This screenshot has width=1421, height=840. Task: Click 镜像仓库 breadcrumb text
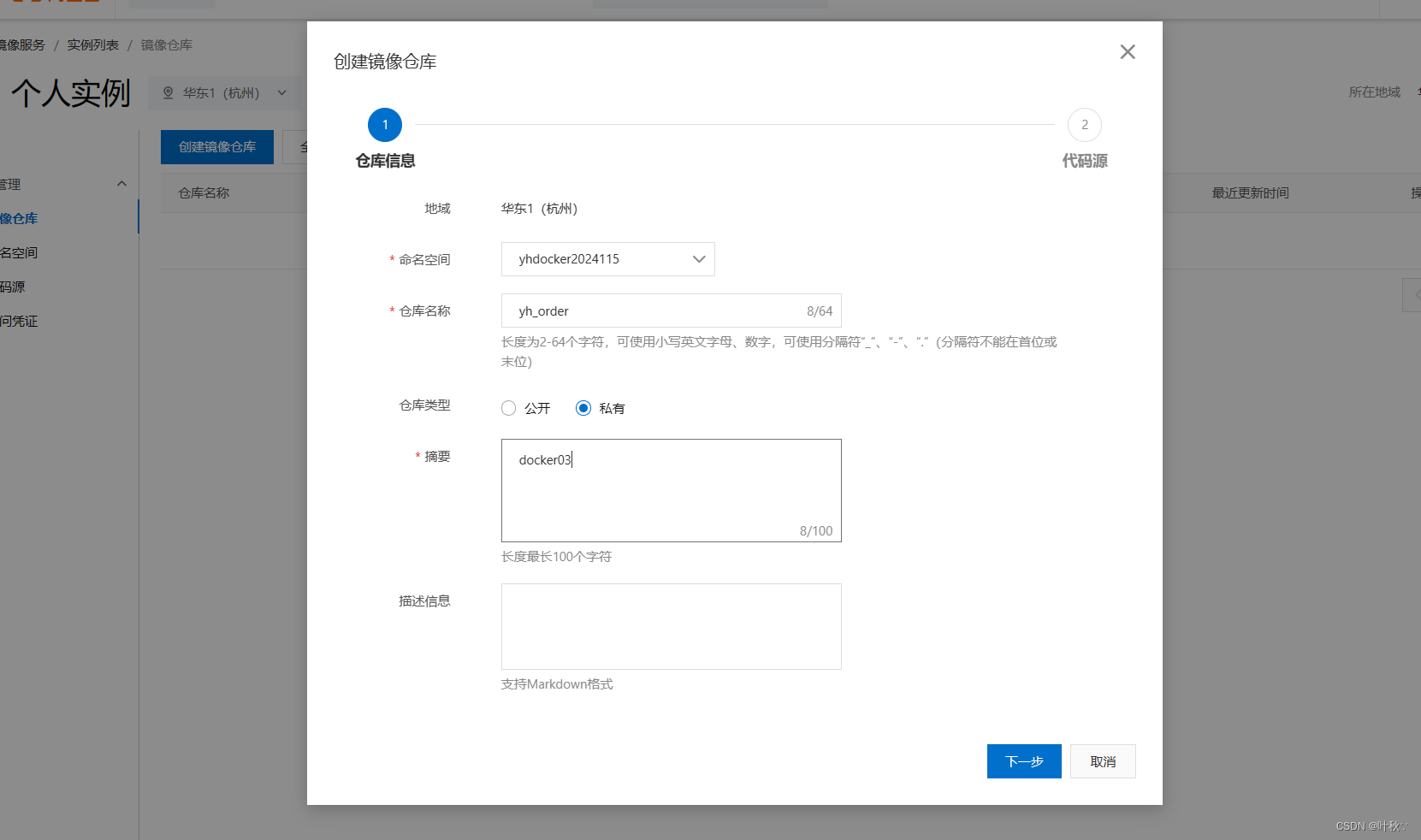pos(167,45)
